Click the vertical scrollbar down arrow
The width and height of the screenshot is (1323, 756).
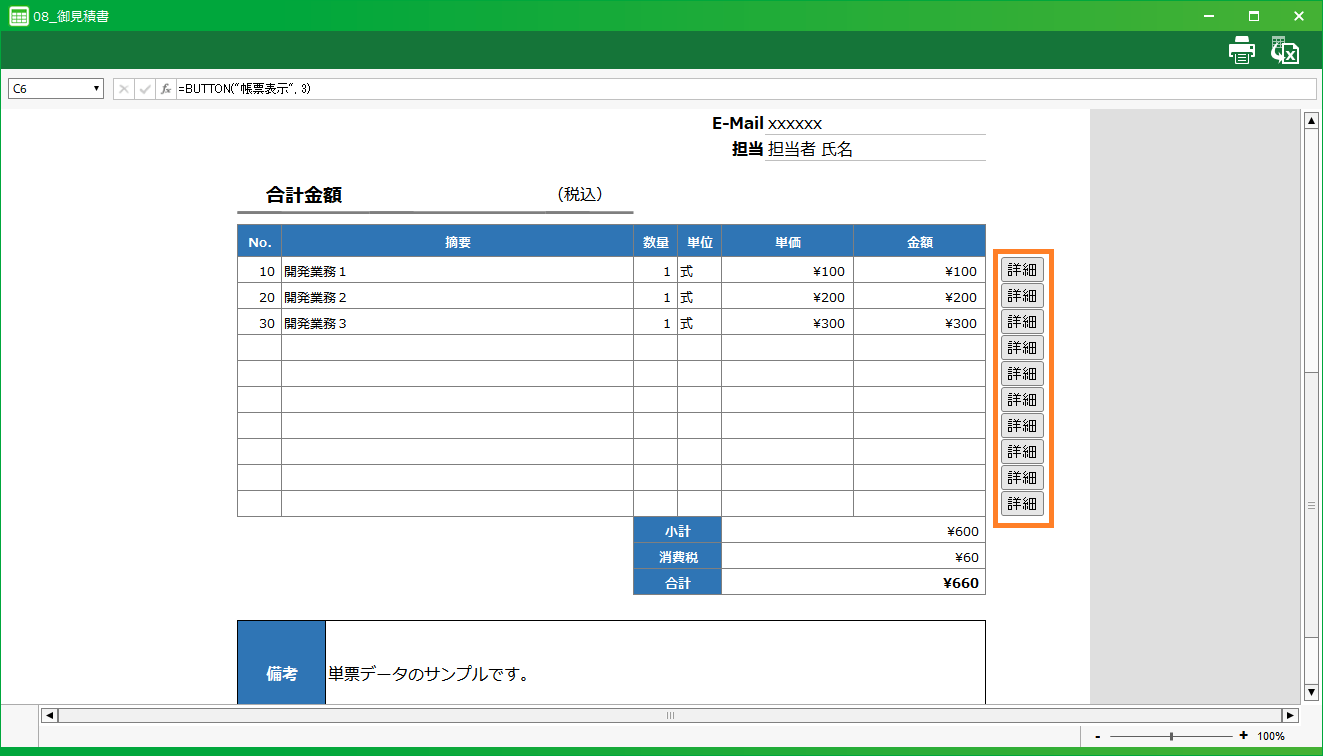[x=1311, y=692]
